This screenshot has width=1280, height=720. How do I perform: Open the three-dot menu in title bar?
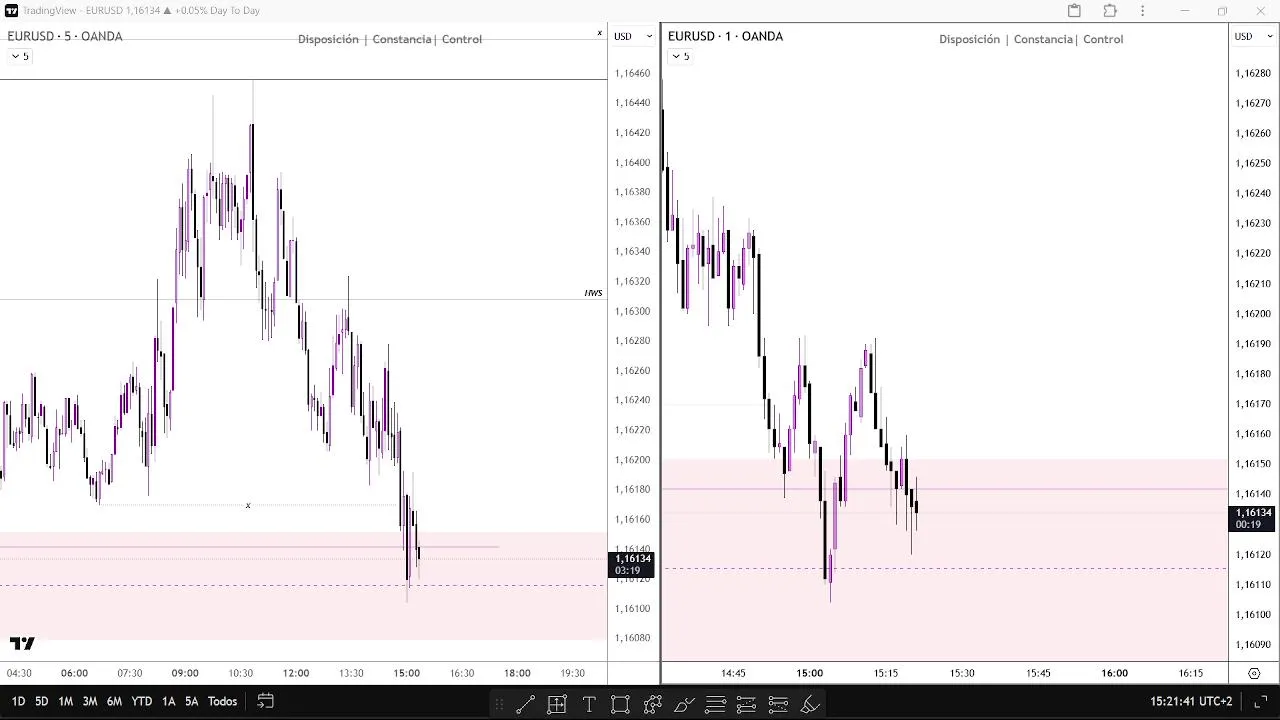[x=1143, y=11]
